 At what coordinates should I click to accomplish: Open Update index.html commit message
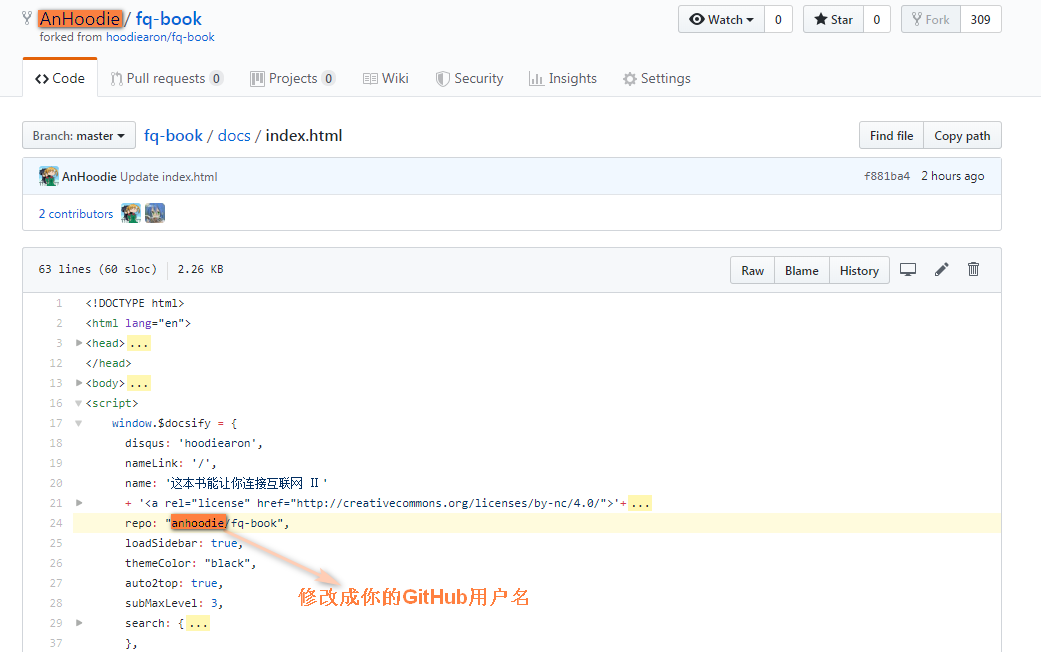[x=169, y=177]
